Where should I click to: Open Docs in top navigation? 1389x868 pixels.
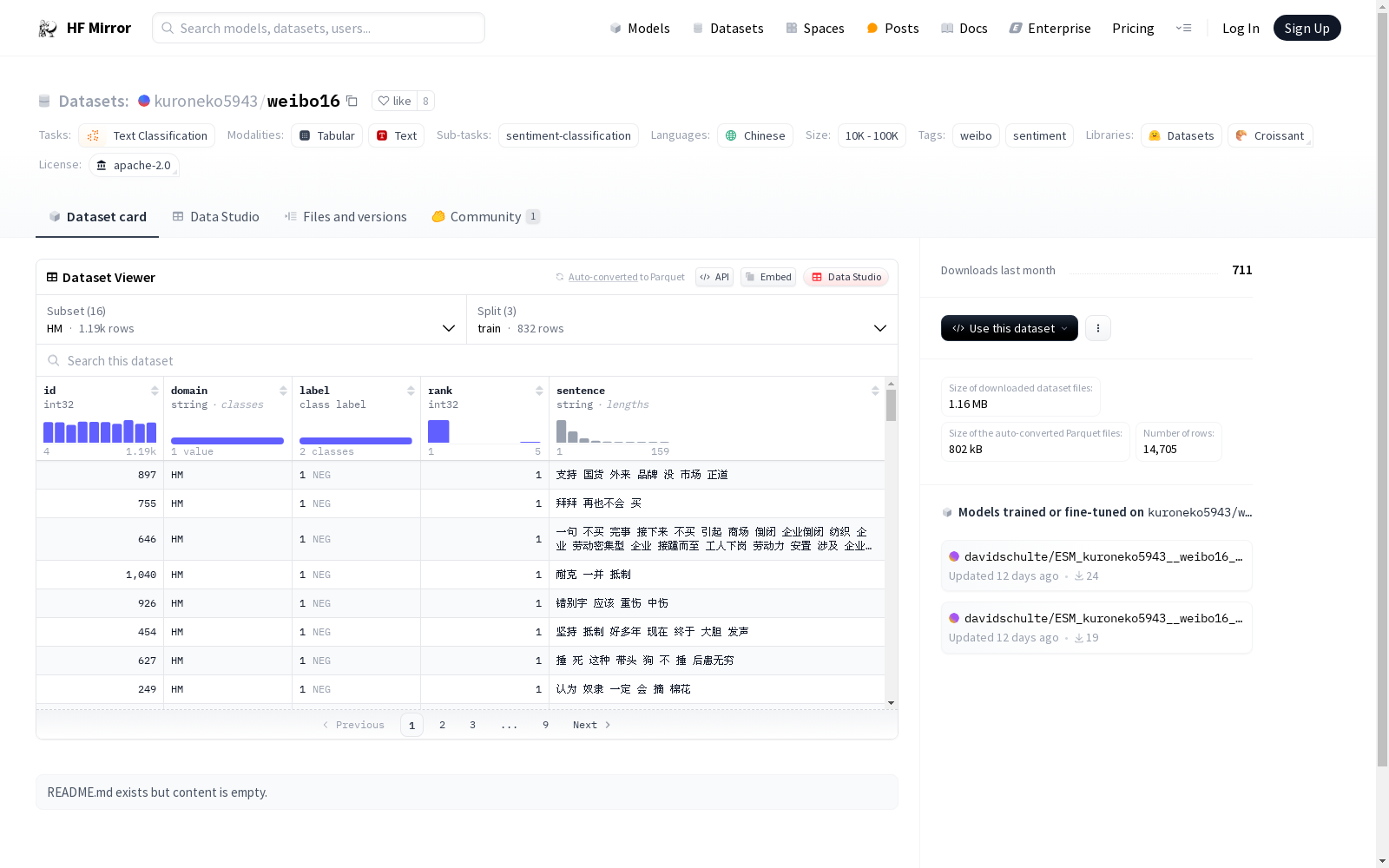tap(964, 28)
